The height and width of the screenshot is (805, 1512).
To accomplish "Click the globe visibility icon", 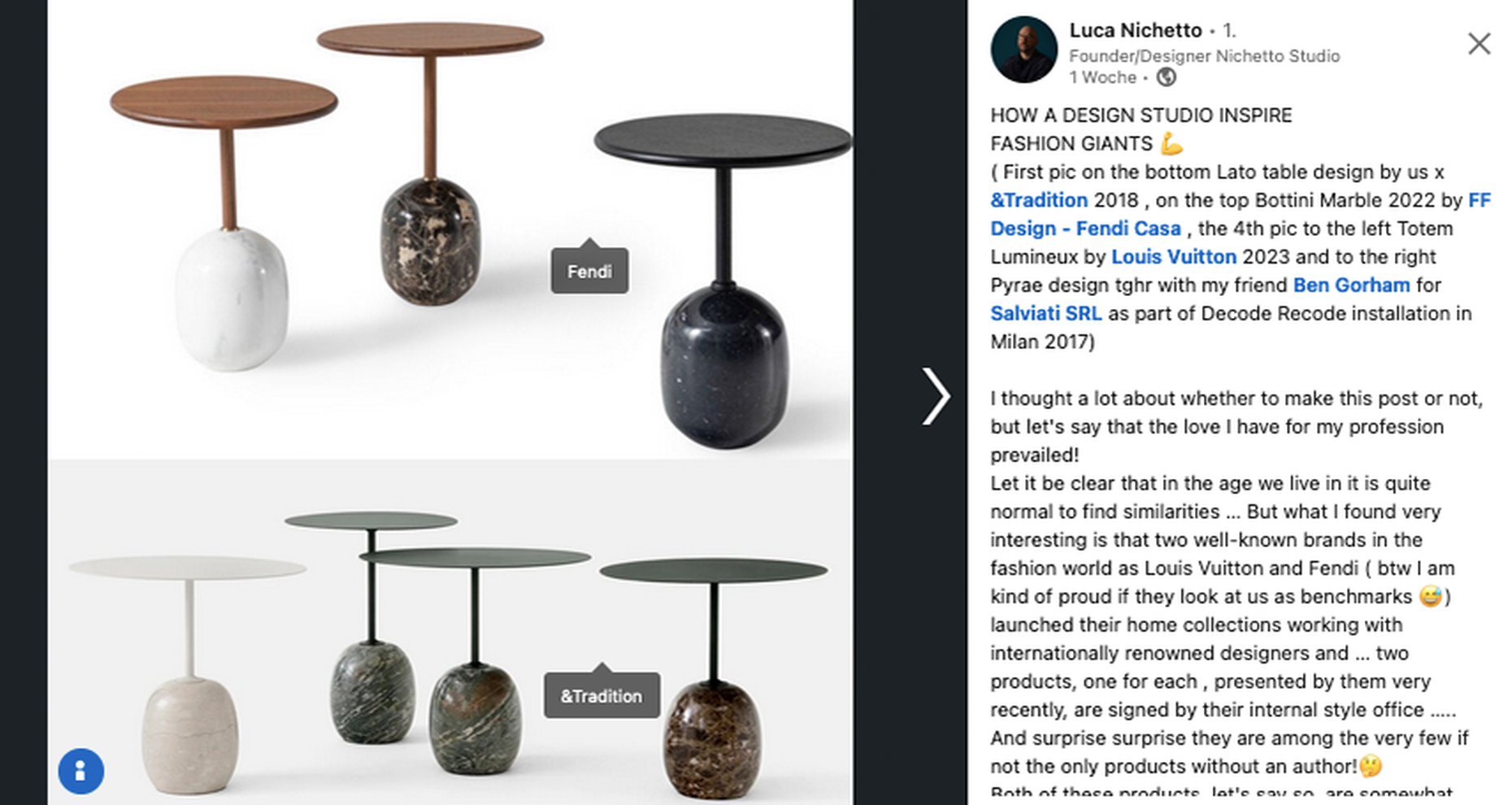I will point(1166,77).
